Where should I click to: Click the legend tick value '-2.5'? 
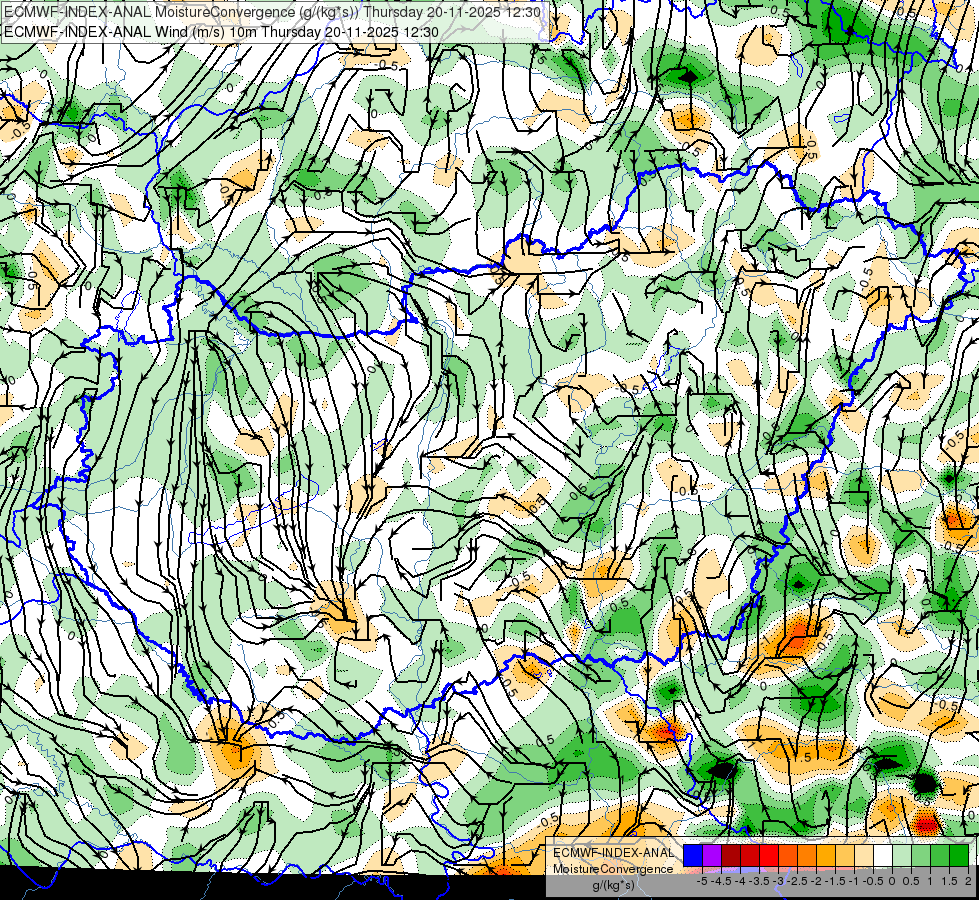(797, 881)
